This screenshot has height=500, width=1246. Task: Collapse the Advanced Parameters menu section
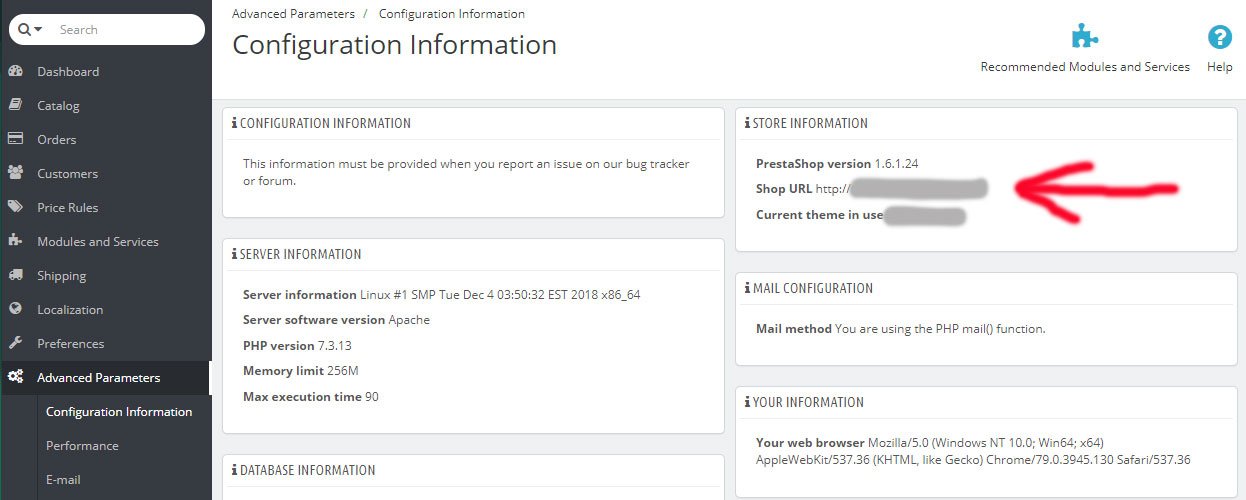click(x=98, y=378)
